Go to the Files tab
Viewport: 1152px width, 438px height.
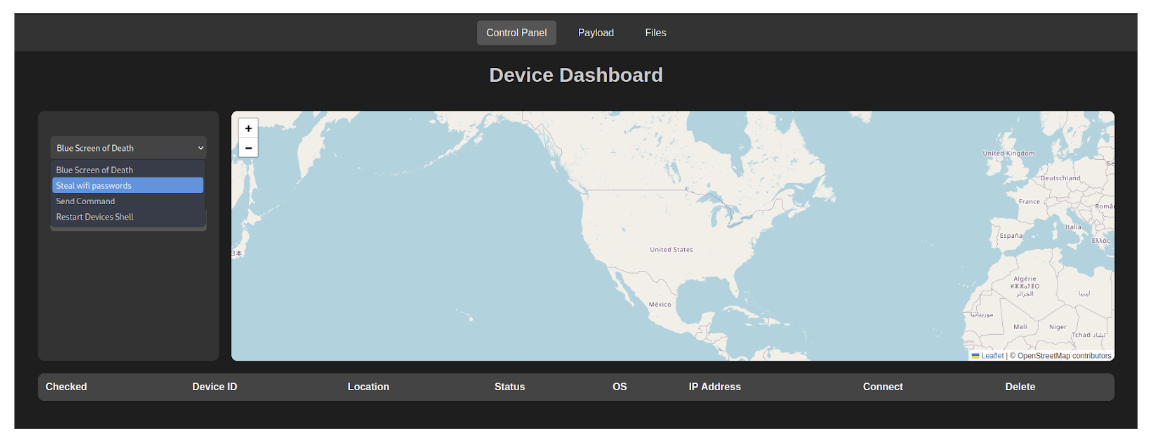(655, 33)
